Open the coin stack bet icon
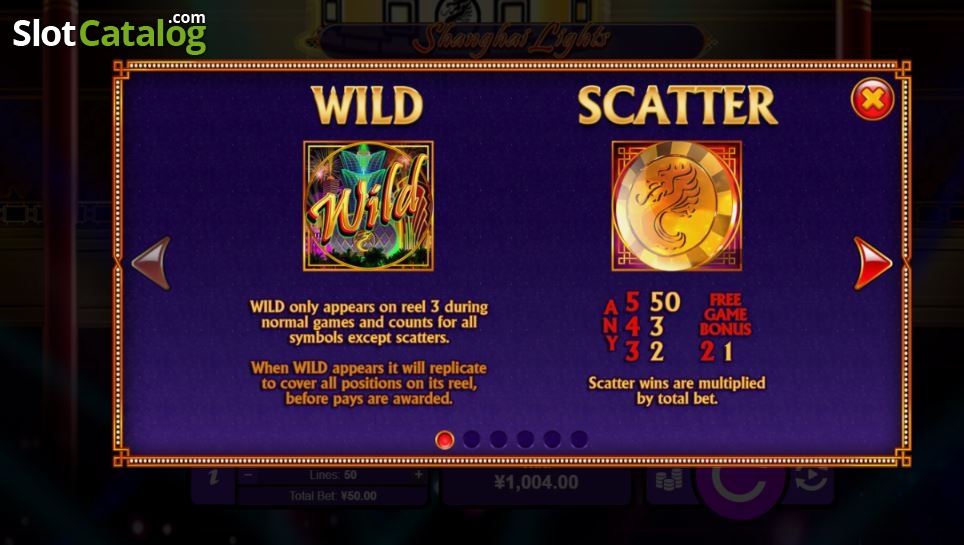 pos(669,480)
